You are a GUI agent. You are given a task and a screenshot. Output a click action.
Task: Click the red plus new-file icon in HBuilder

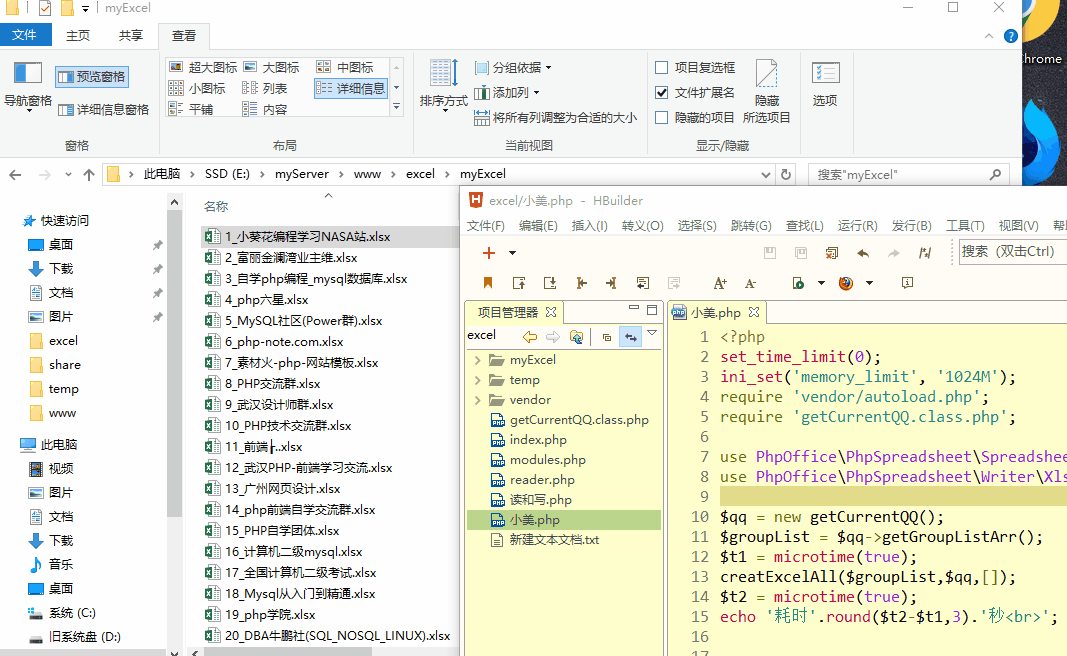tap(489, 253)
